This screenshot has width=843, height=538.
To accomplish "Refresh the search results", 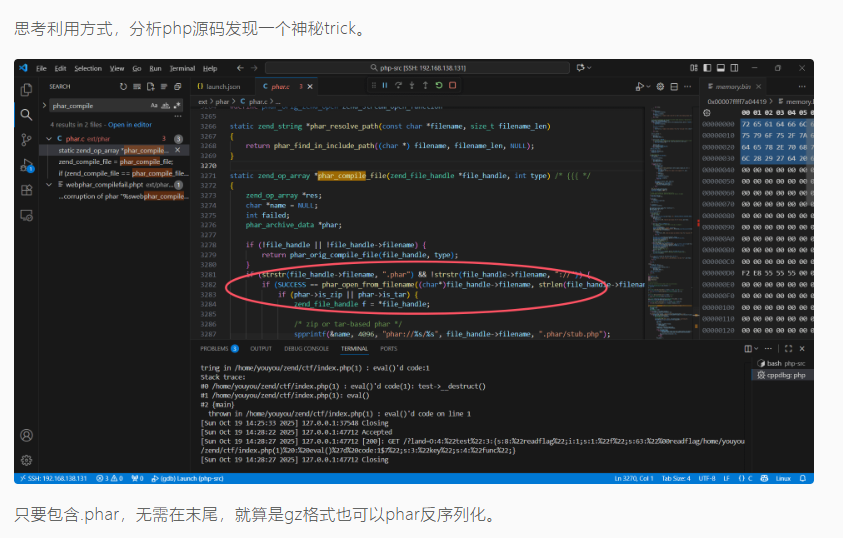I will point(123,86).
